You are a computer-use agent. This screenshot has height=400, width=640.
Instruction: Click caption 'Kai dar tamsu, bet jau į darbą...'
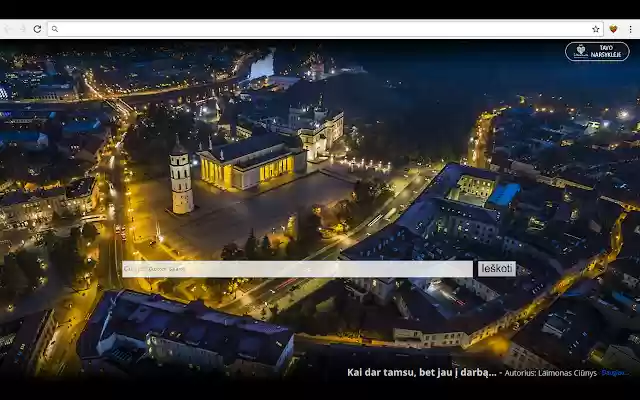(x=422, y=372)
